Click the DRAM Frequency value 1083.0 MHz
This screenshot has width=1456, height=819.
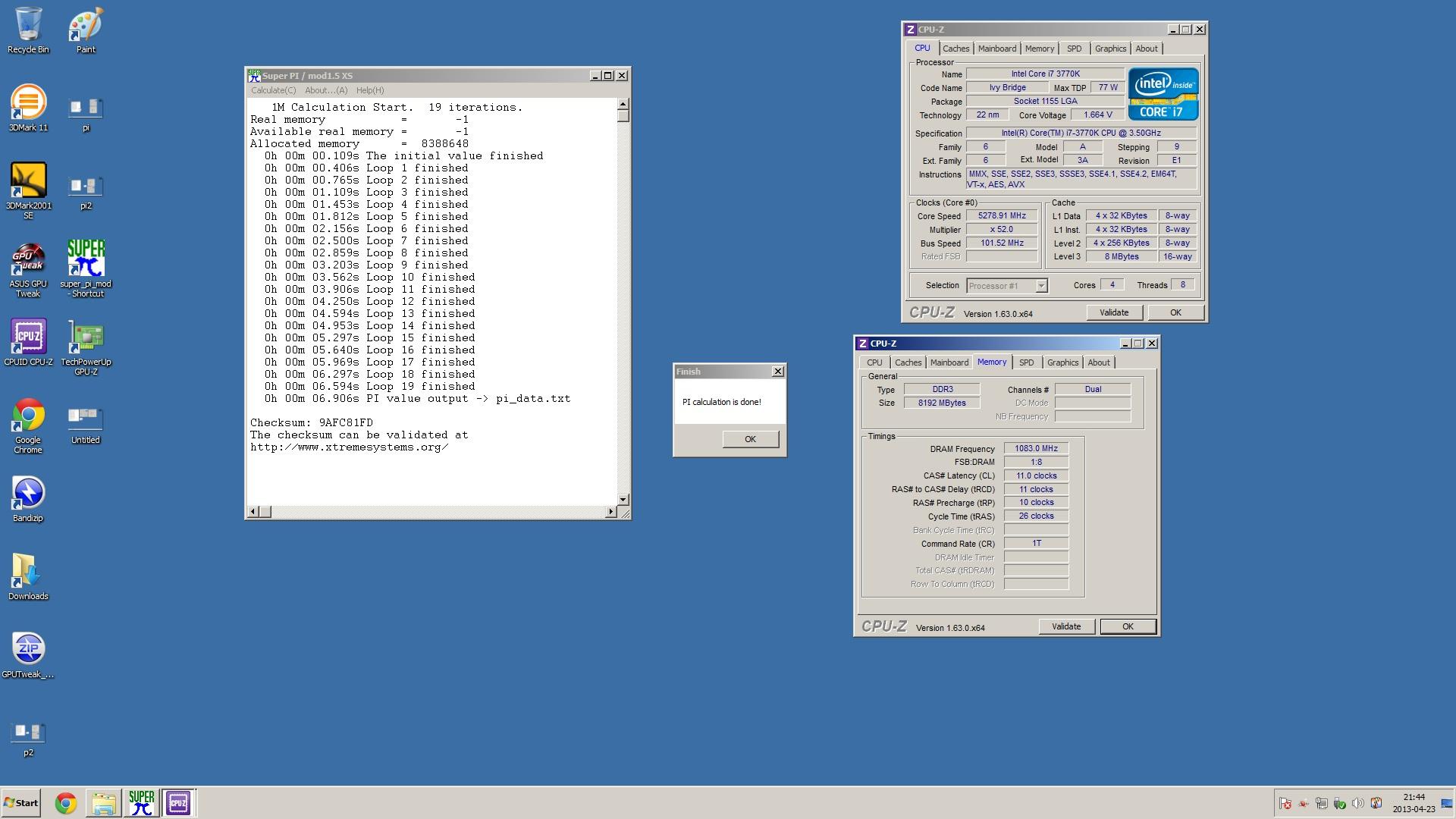[1036, 448]
